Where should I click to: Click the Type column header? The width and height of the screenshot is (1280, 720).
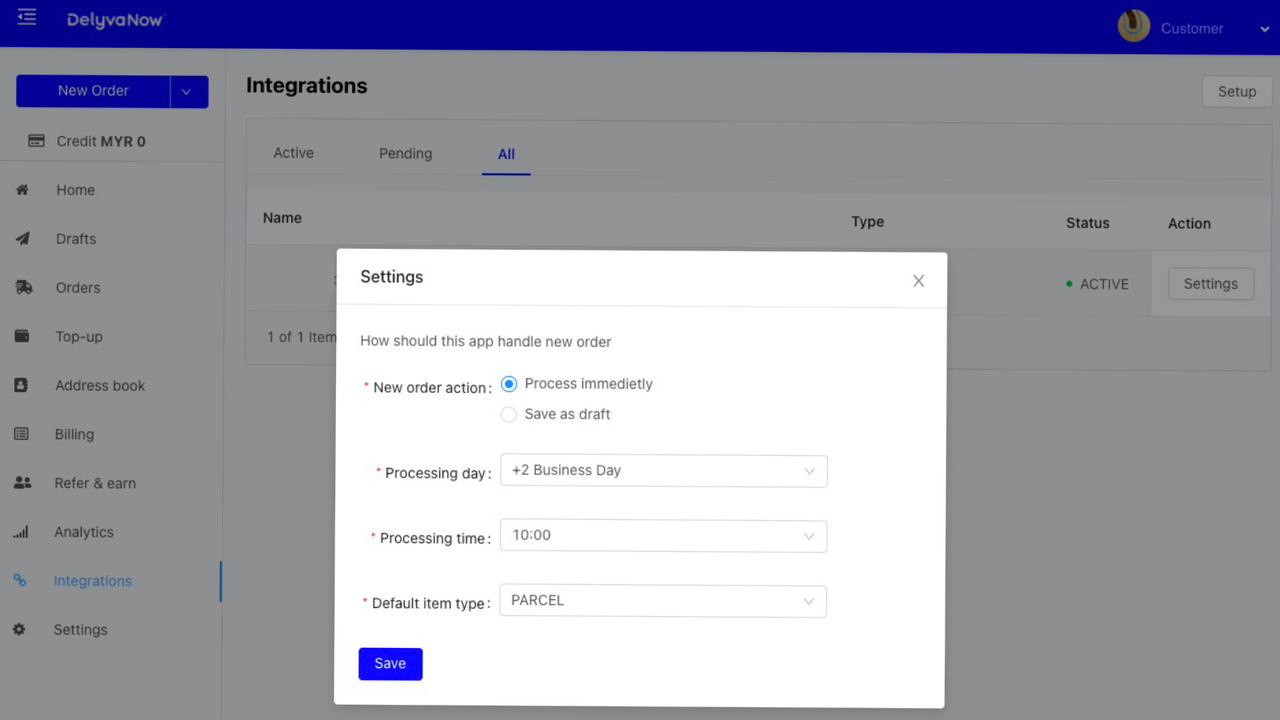tap(868, 222)
